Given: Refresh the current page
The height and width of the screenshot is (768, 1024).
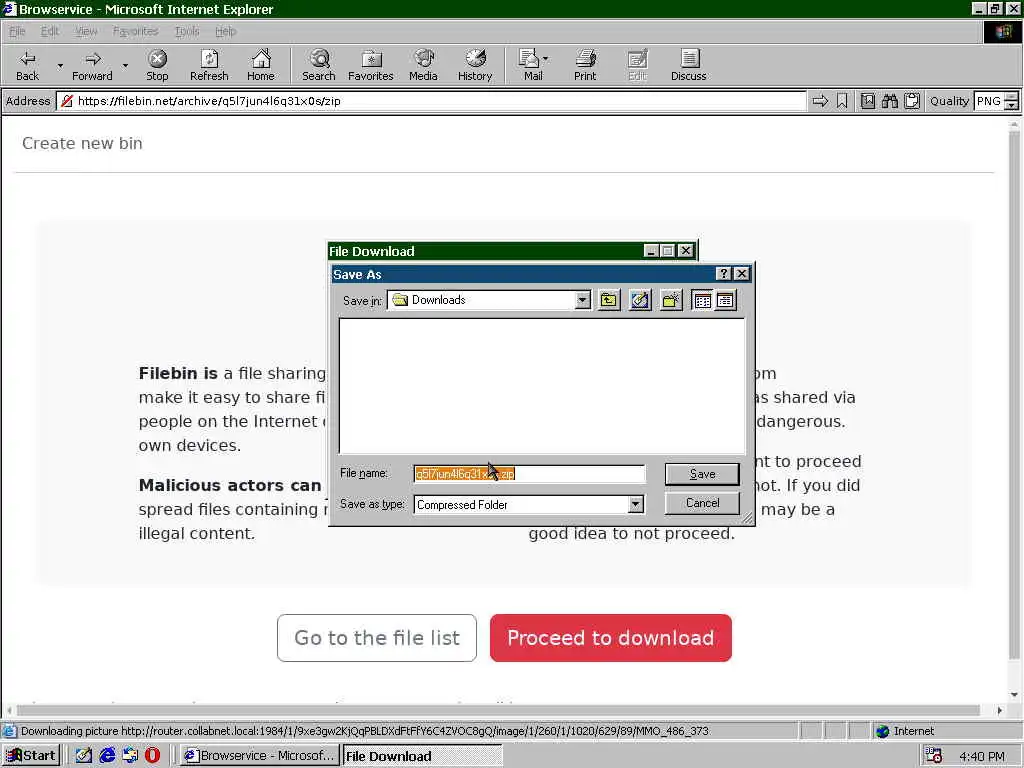Looking at the screenshot, I should [209, 65].
